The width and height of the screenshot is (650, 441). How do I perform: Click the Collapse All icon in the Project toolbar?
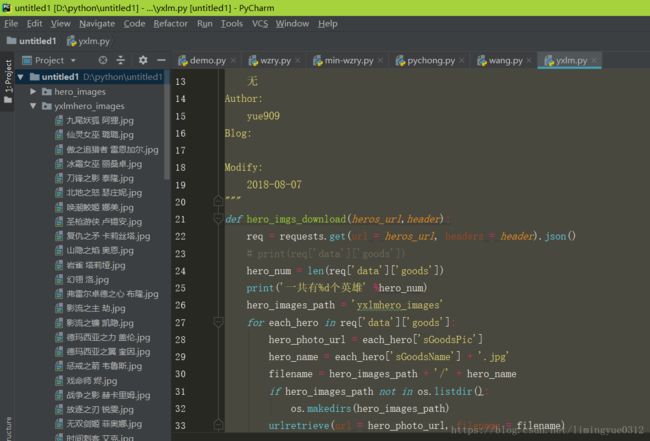[x=121, y=61]
